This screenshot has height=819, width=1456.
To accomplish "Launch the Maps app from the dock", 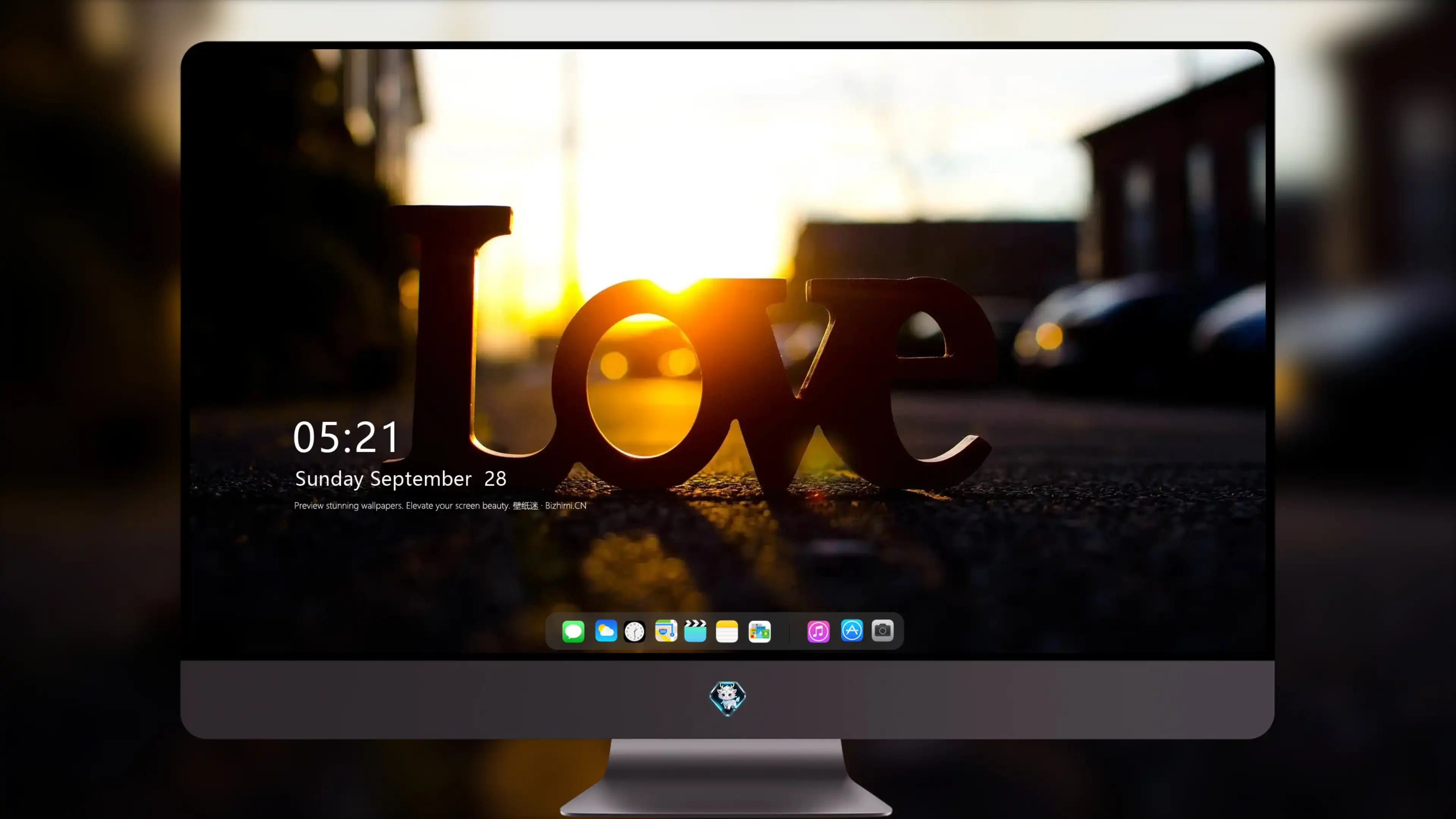I will [666, 631].
